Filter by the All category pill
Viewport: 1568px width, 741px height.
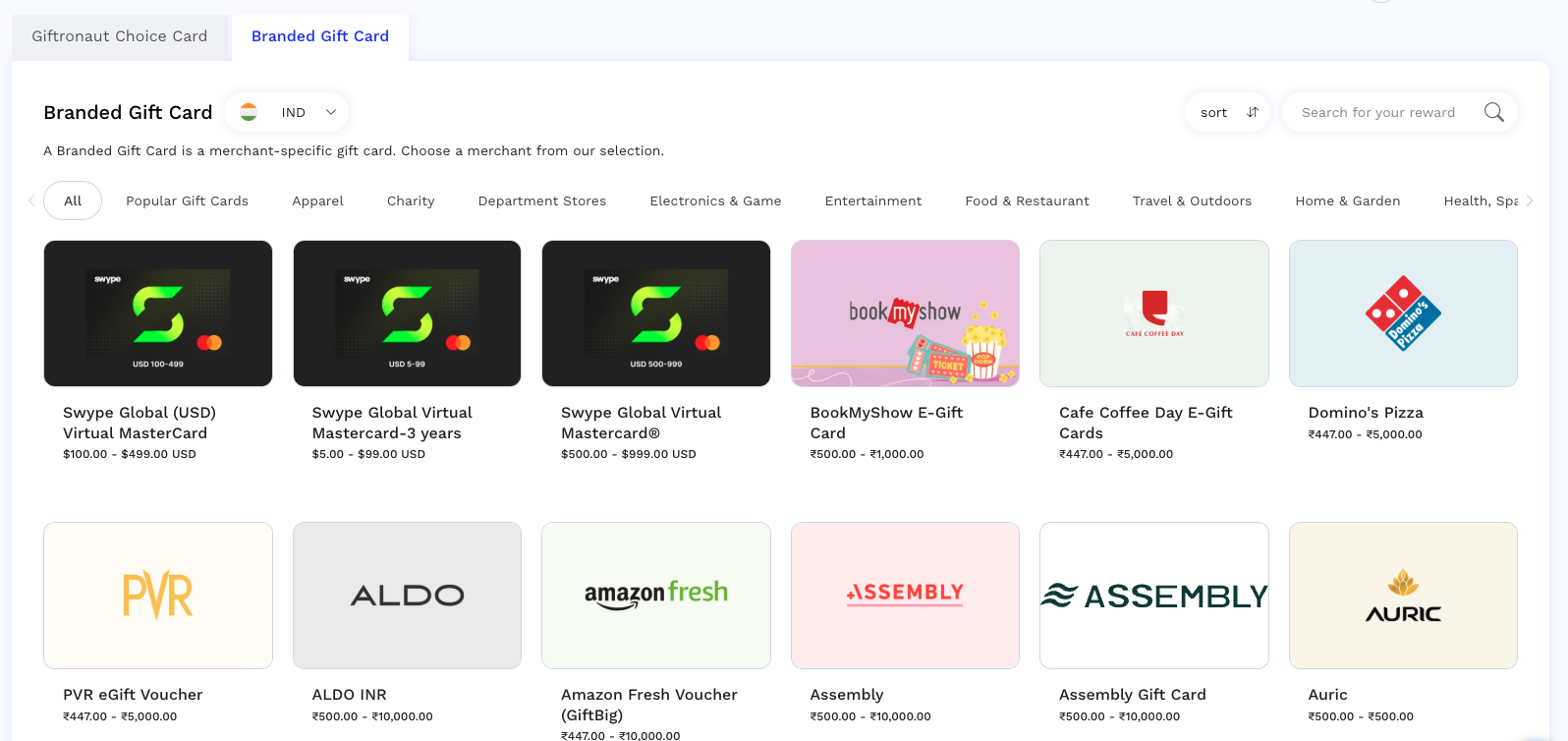pyautogui.click(x=73, y=200)
